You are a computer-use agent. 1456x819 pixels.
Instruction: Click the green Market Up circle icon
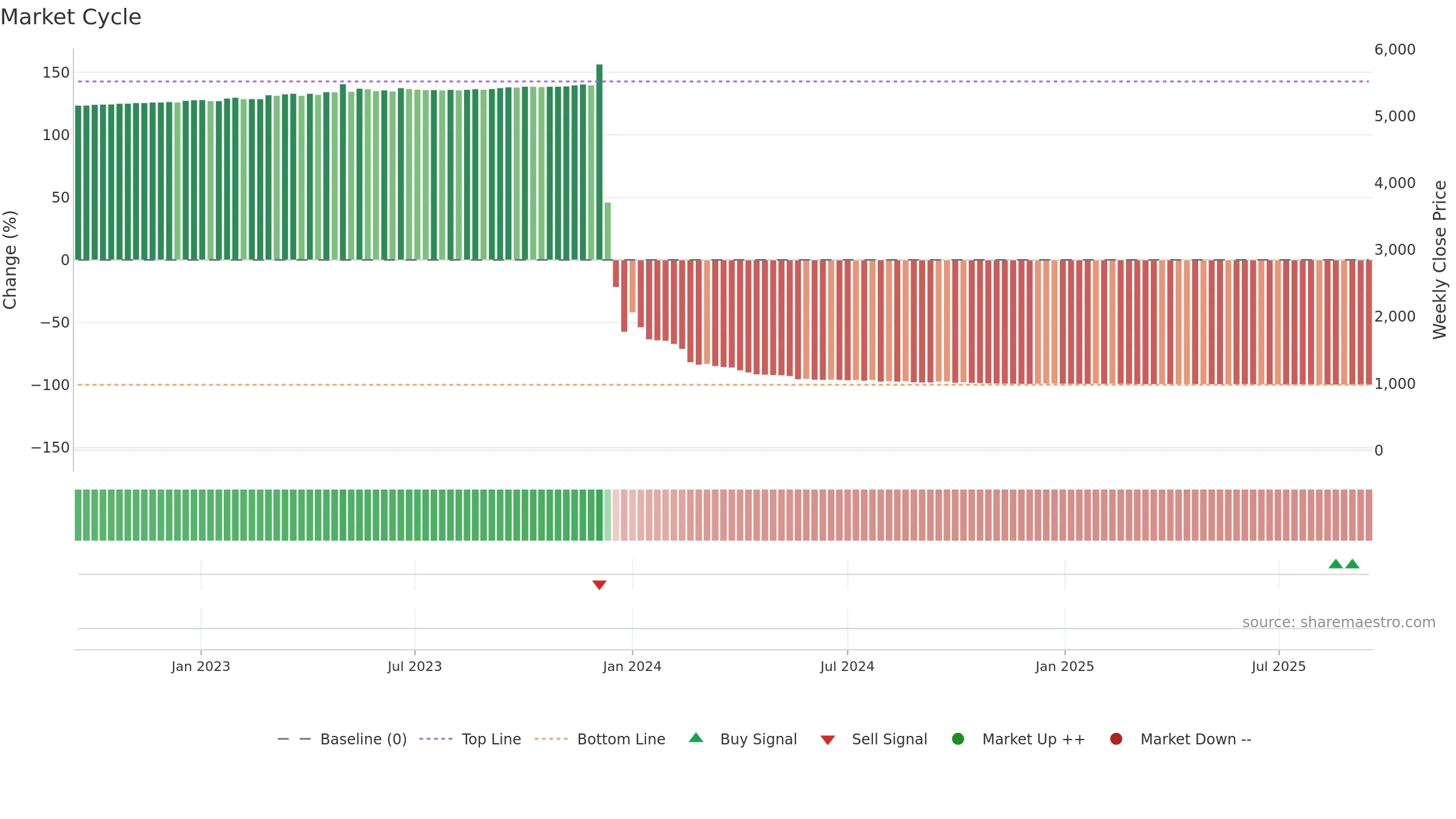point(958,739)
